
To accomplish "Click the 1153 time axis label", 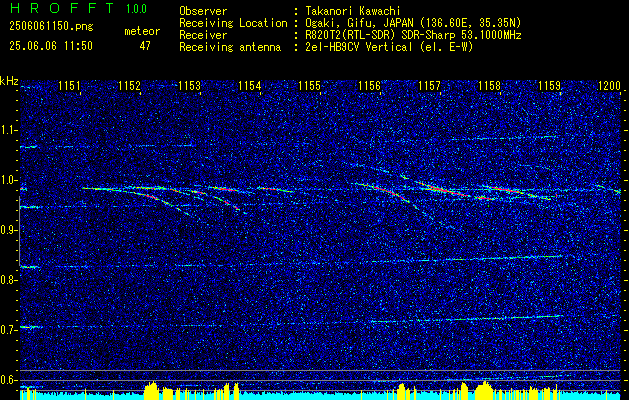I will pyautogui.click(x=189, y=86).
